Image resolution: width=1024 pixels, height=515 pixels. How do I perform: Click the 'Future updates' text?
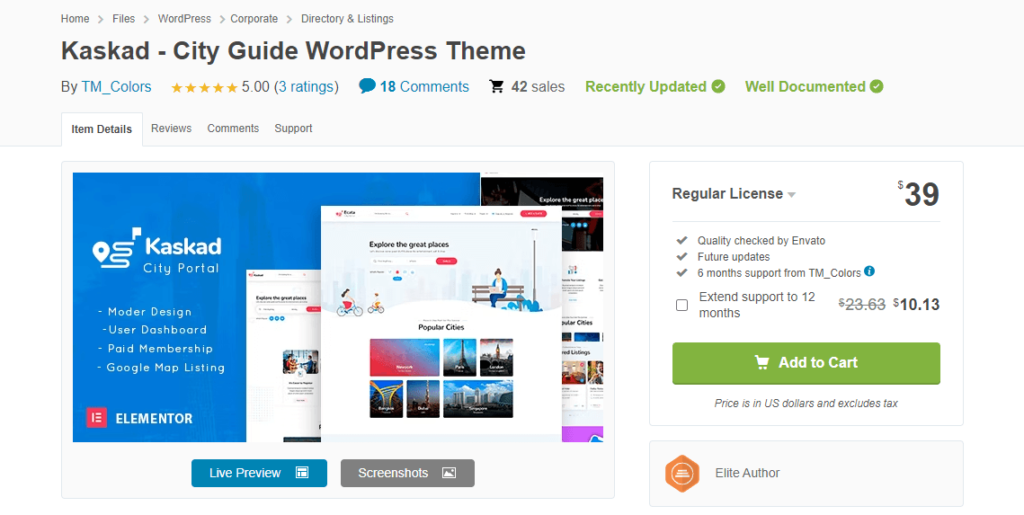point(733,257)
